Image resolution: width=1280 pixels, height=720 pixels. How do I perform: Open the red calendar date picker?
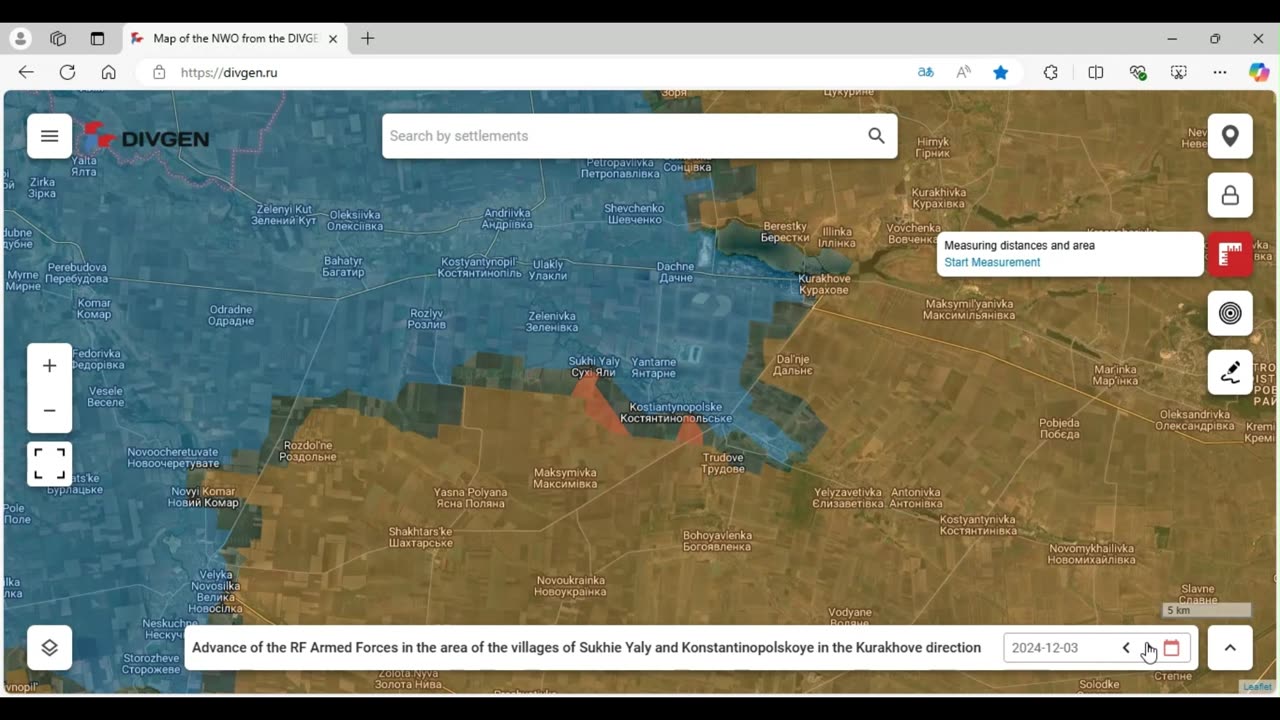click(1172, 648)
